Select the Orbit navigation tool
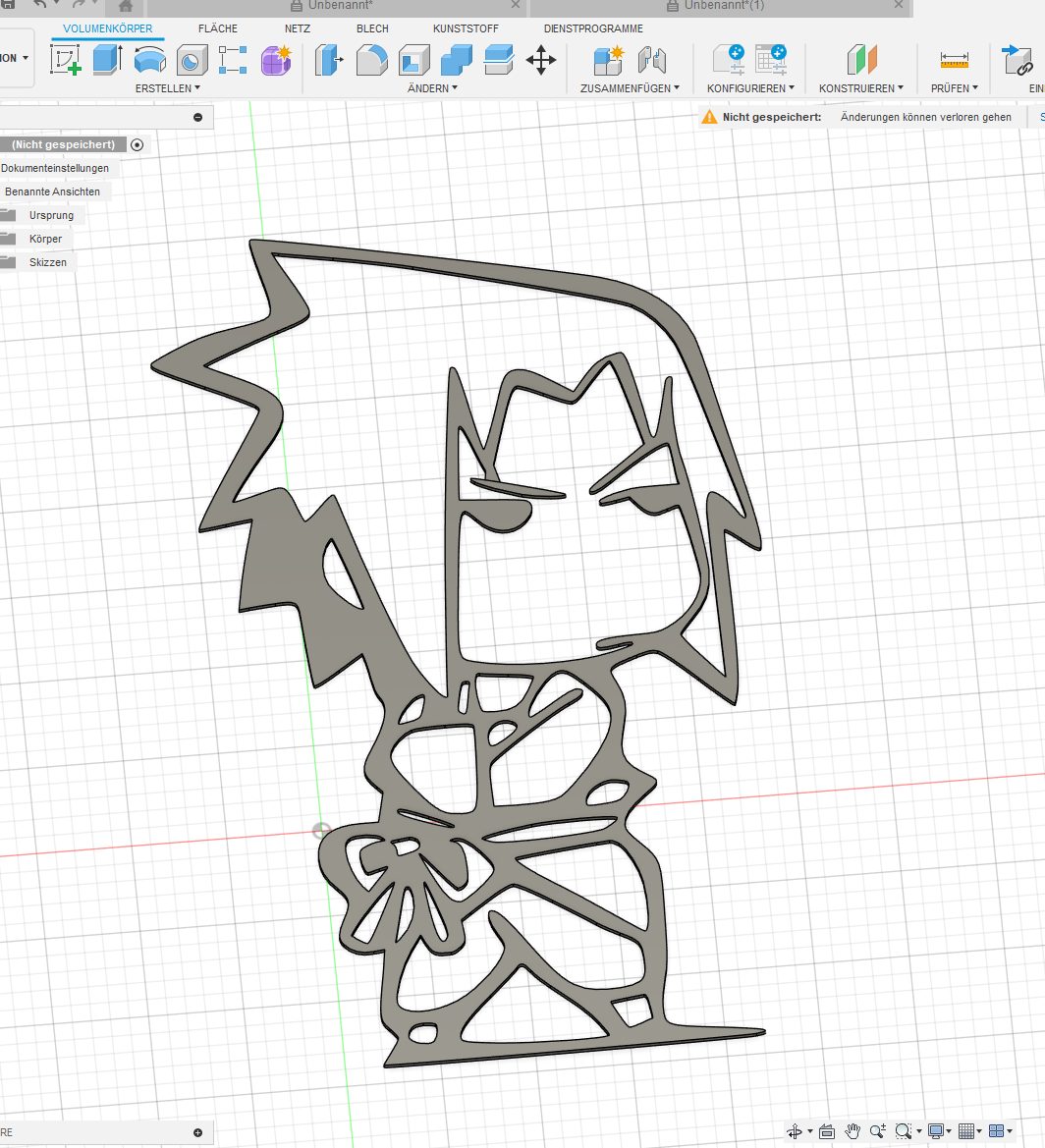Screen dimensions: 1045x1148 [795, 1132]
